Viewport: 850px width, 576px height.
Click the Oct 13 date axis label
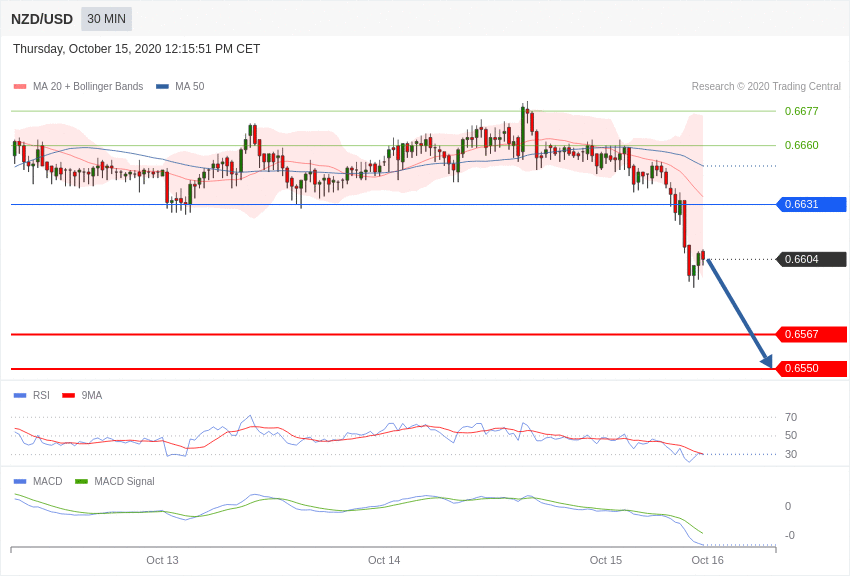[162, 560]
